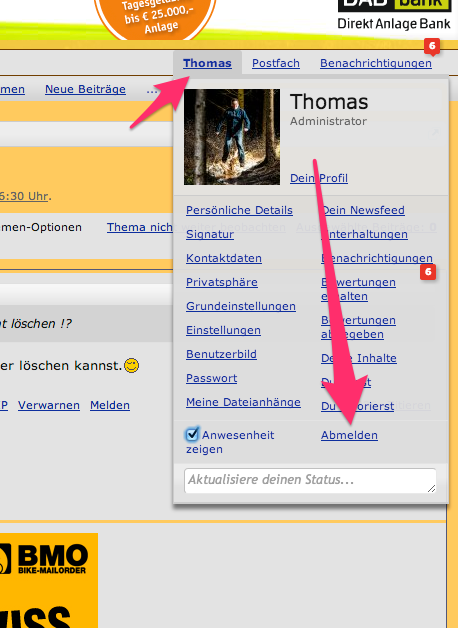
Task: Click the red notification badge beside Benachrichtigungen
Action: tap(432, 47)
